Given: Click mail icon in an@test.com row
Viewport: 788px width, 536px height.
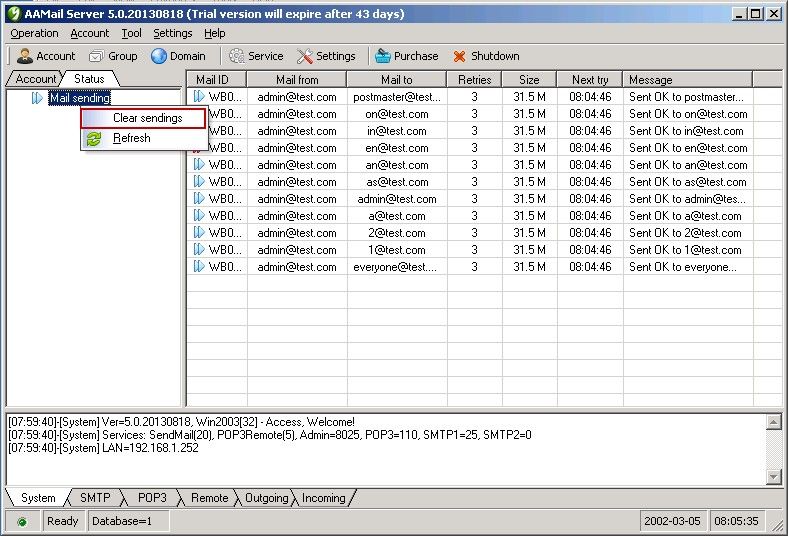Looking at the screenshot, I should [199, 164].
